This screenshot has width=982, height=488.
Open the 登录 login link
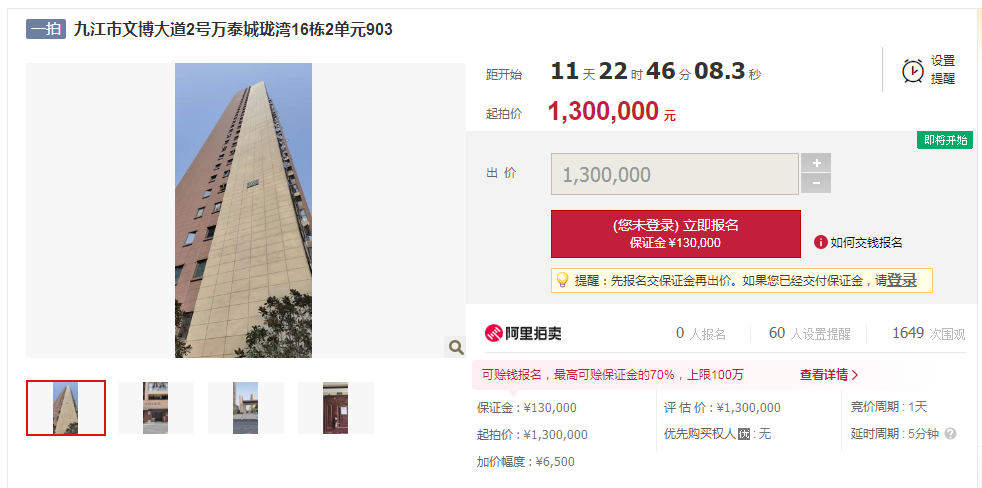(902, 281)
